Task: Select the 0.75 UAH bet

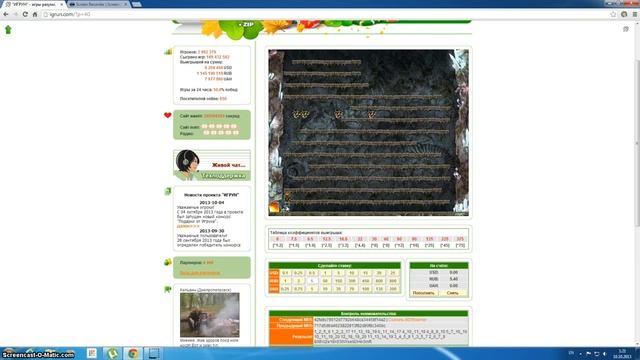Action: click(298, 289)
